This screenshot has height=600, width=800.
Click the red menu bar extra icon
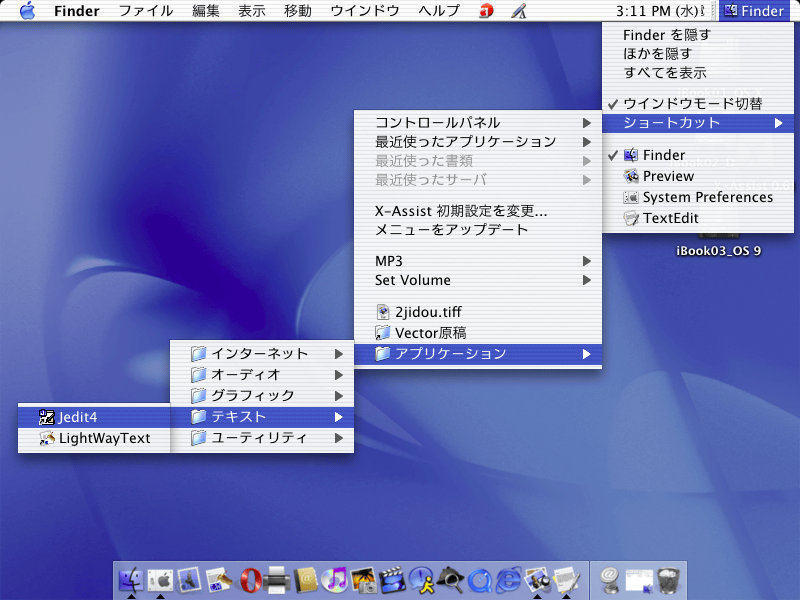[486, 11]
